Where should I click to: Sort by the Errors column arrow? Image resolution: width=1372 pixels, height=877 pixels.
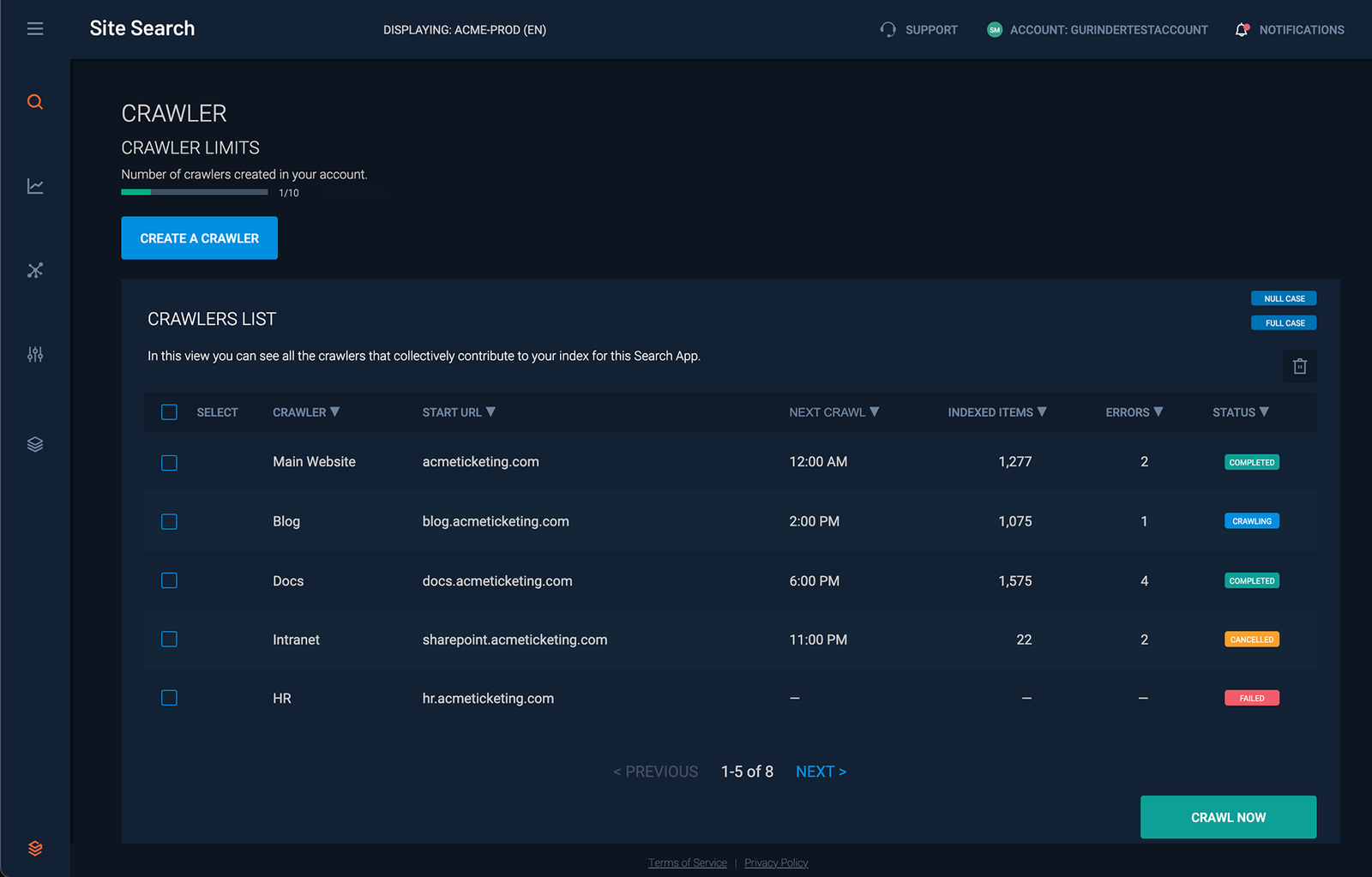tap(1158, 412)
